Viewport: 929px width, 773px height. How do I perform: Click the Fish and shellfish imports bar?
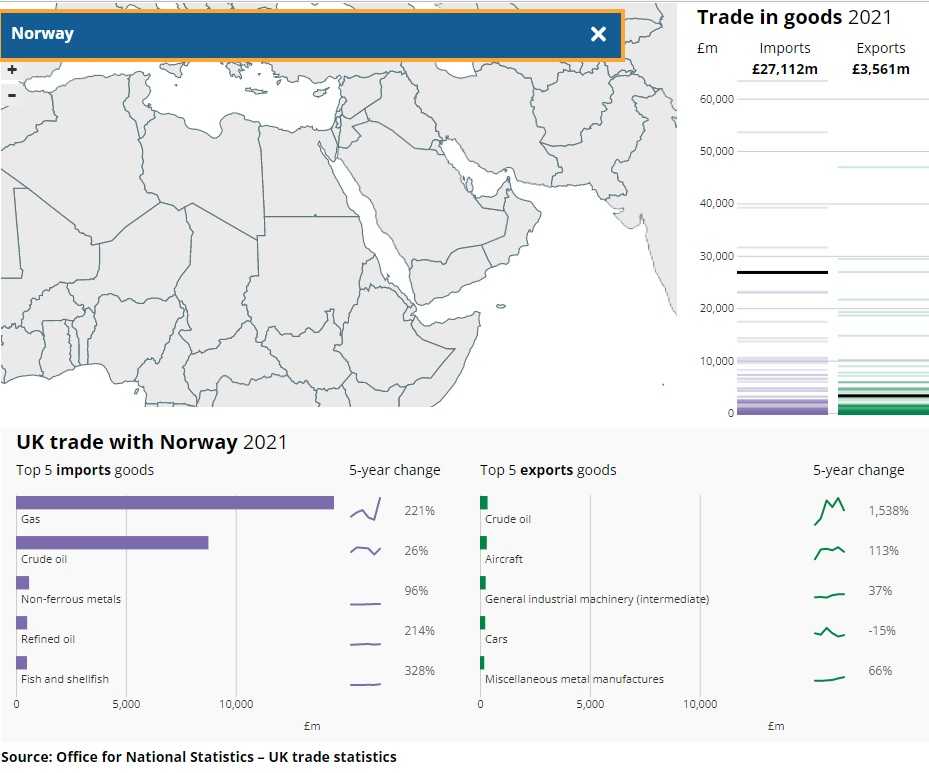[22, 662]
